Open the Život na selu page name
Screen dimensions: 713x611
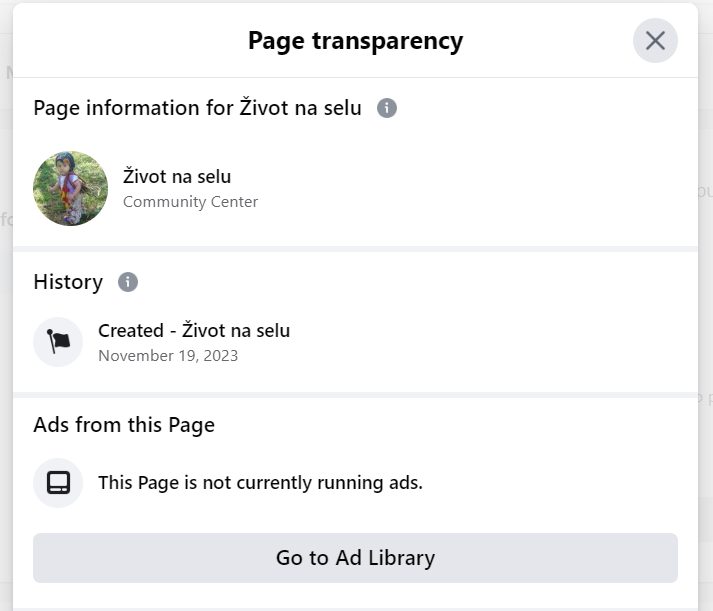177,176
